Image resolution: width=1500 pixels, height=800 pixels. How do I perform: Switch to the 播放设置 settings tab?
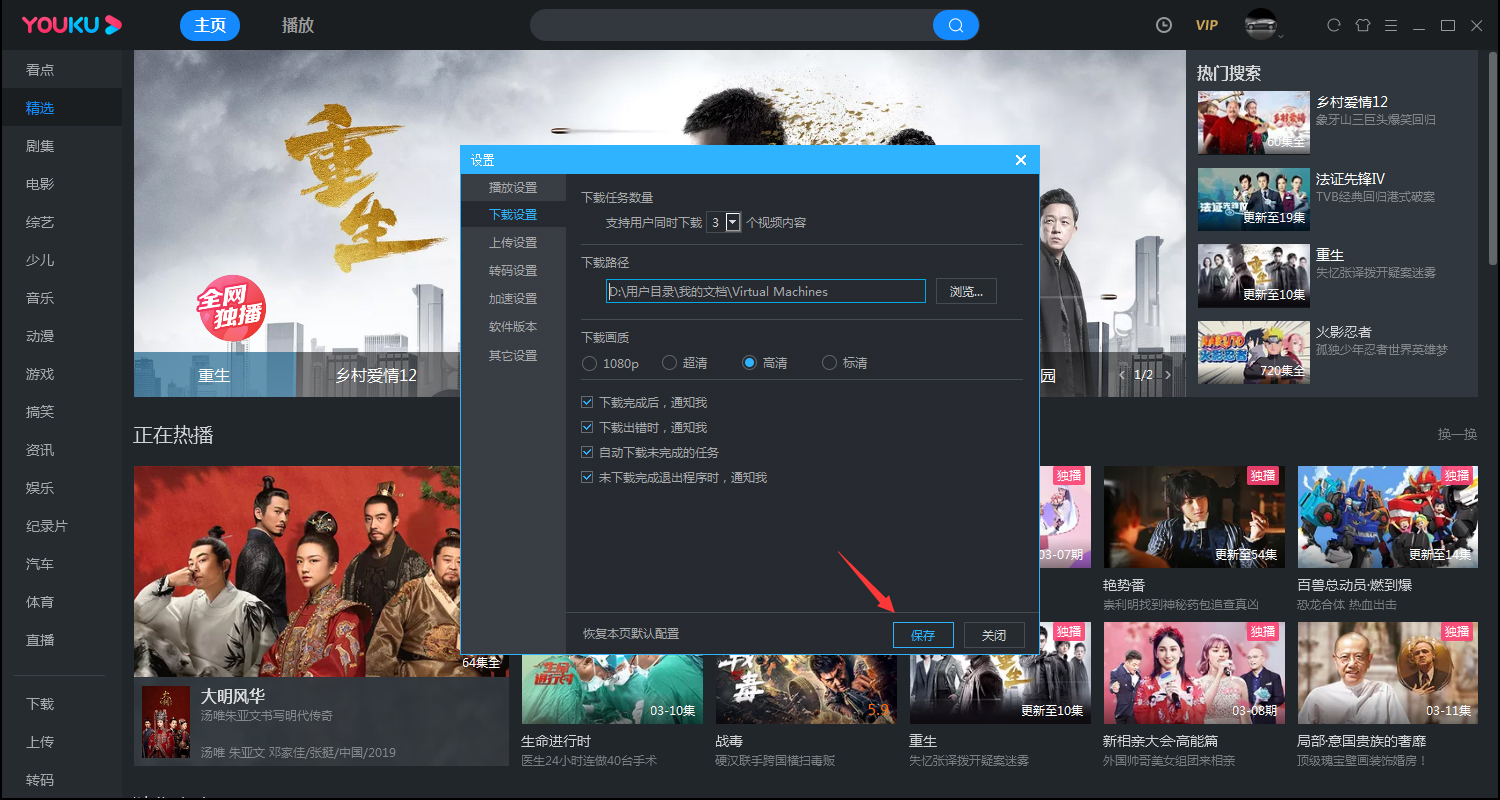pos(516,187)
